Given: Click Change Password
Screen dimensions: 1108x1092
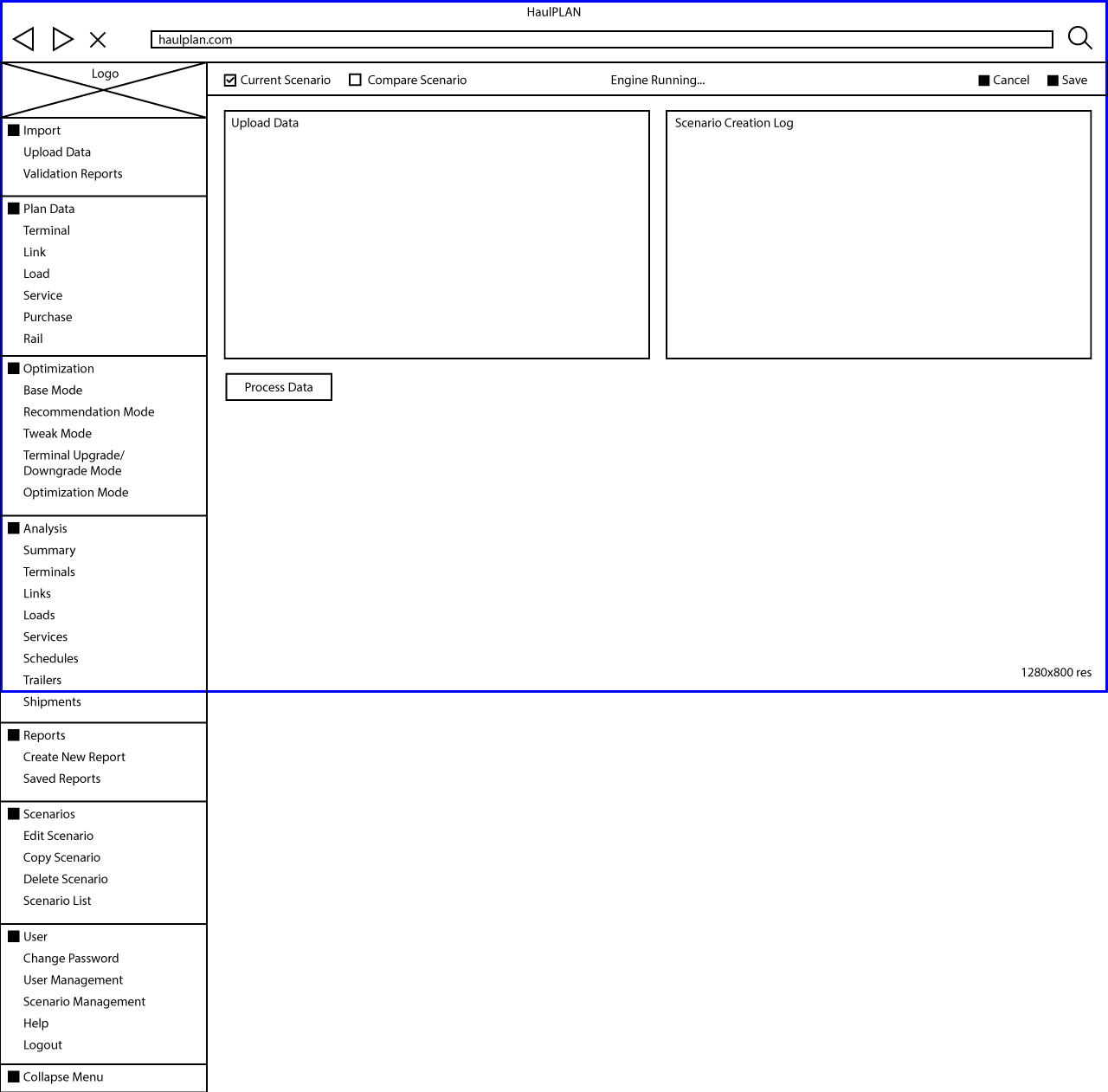Looking at the screenshot, I should [x=71, y=959].
